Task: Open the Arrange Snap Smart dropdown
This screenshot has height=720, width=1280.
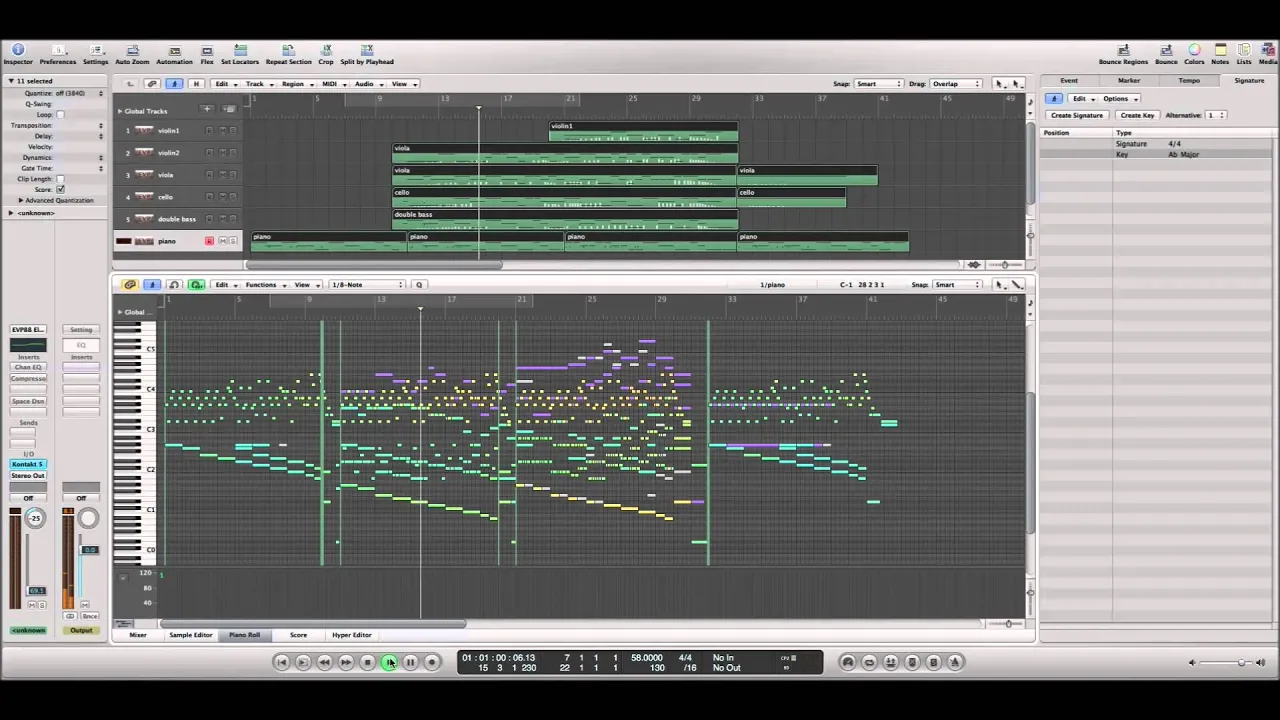Action: tap(879, 84)
